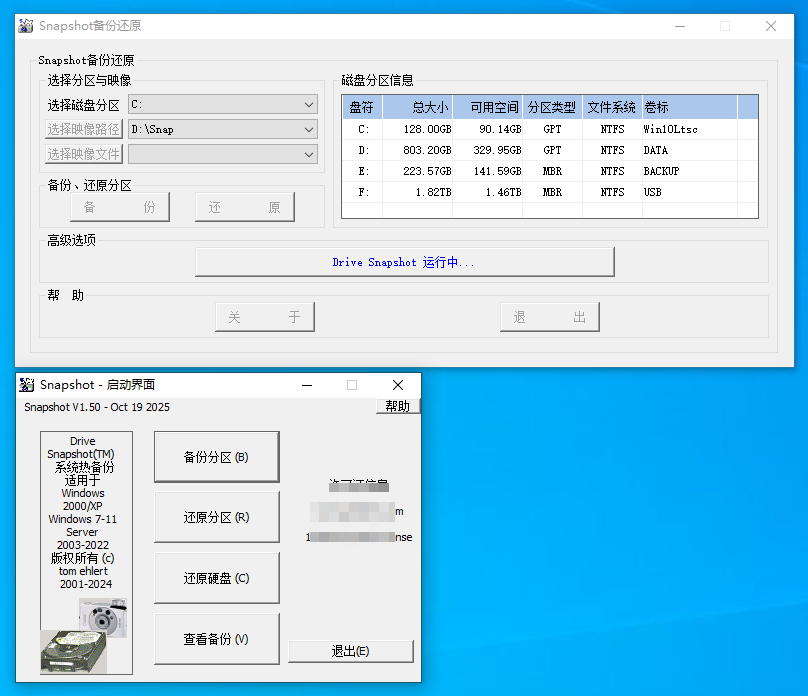Click the 803.20GB total size cell
The width and height of the screenshot is (808, 696).
point(427,150)
